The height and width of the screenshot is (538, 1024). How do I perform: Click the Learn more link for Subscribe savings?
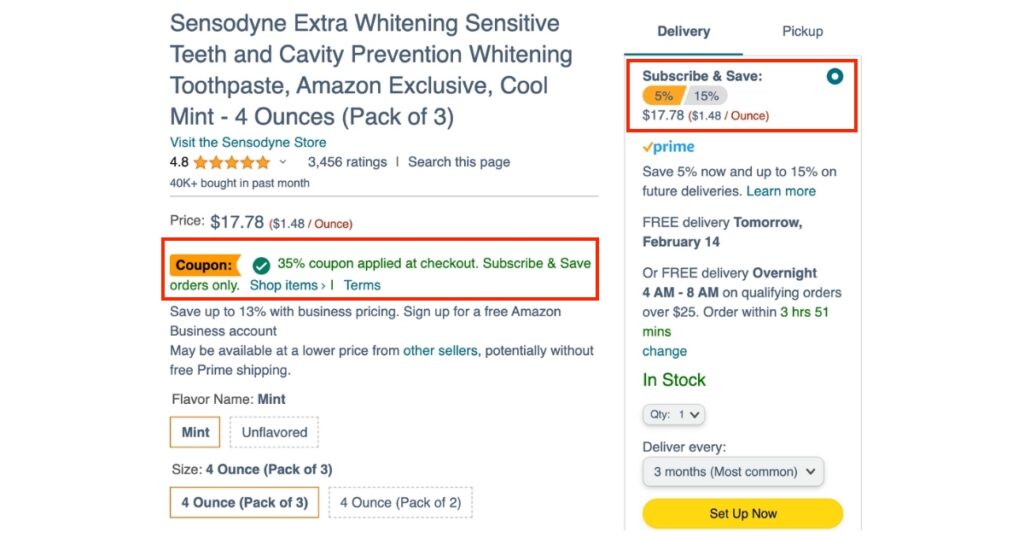(x=781, y=191)
